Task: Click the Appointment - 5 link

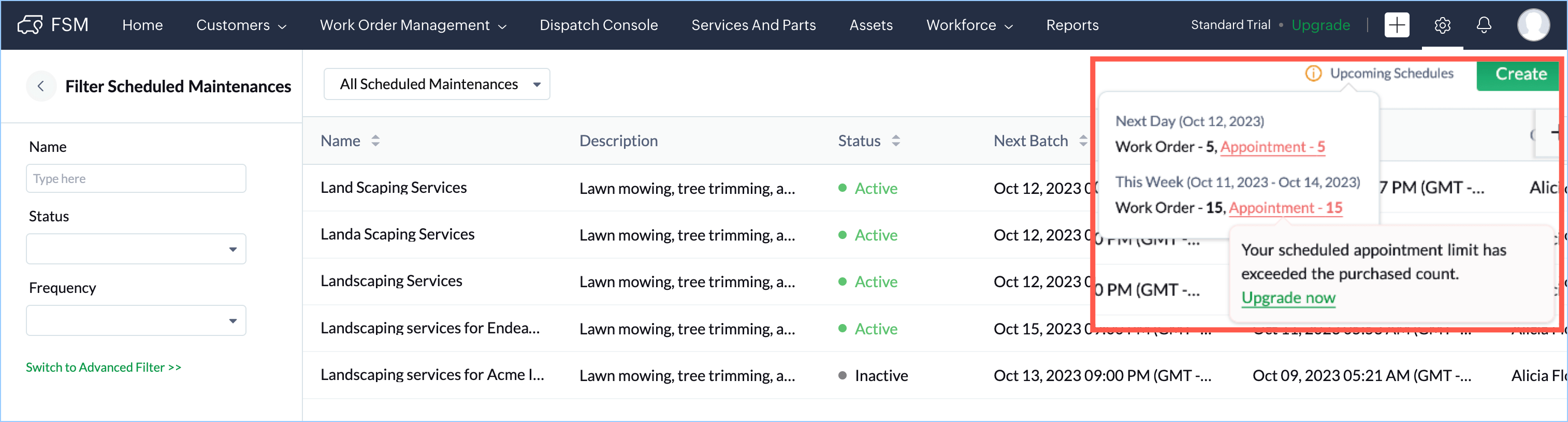Action: click(1272, 147)
